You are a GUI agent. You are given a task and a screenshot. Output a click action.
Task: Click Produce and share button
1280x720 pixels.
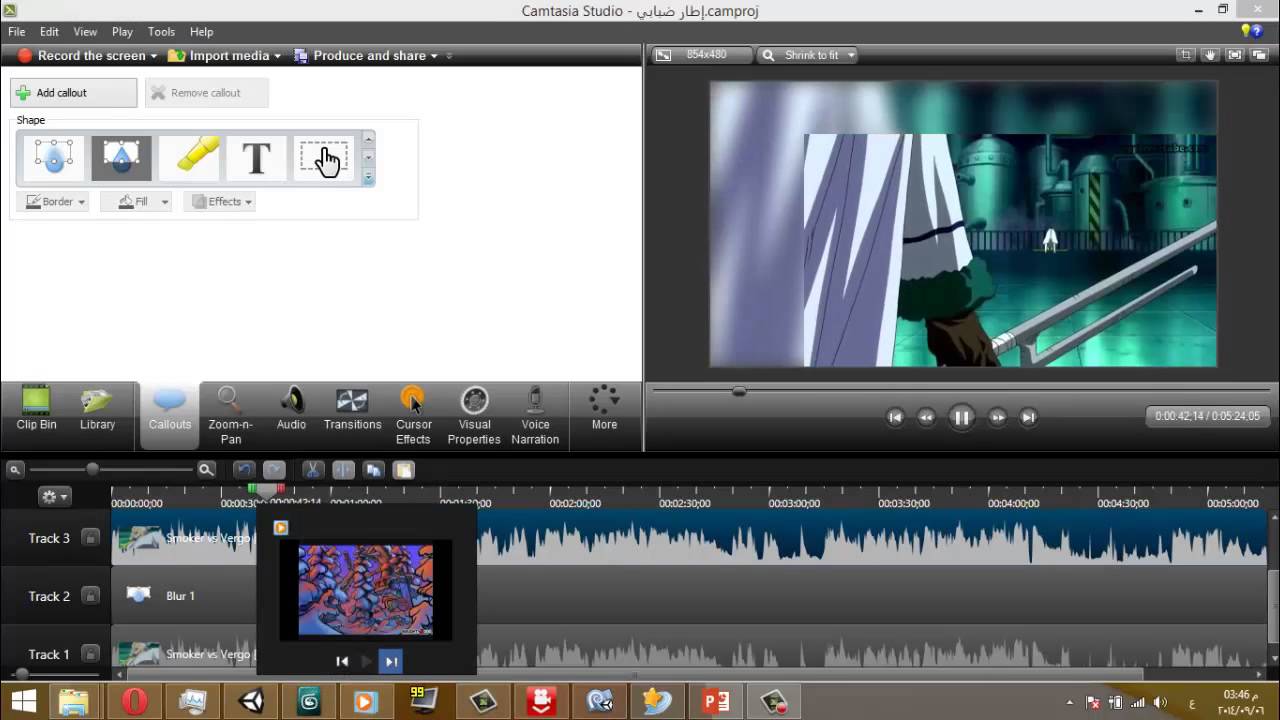click(360, 56)
